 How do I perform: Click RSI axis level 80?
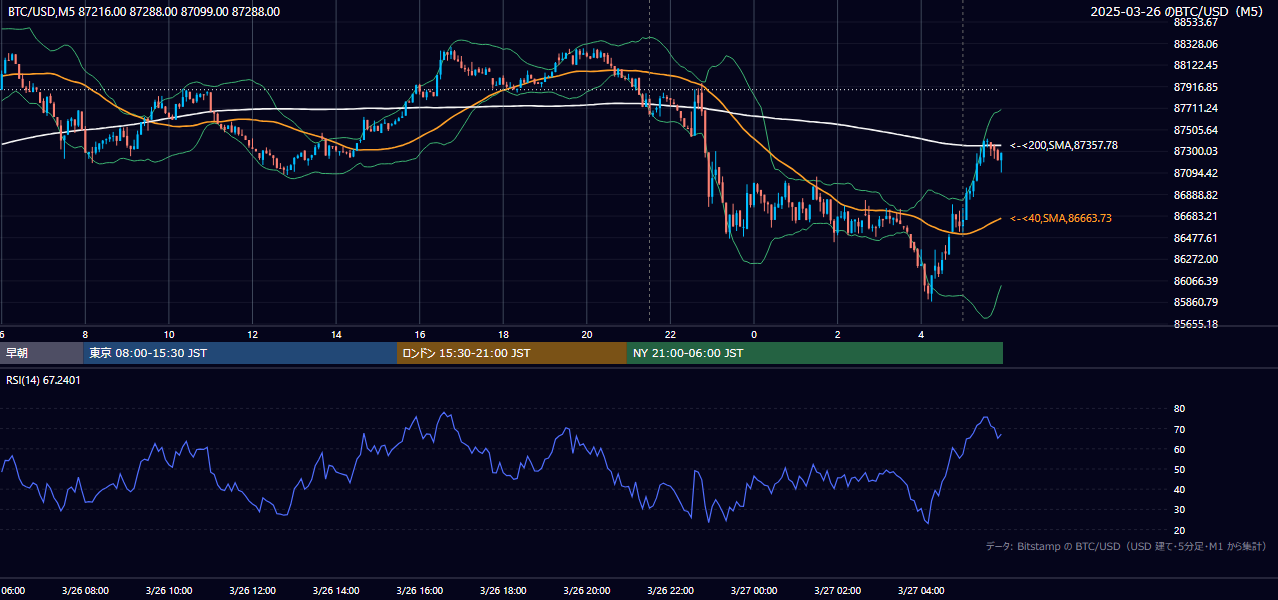click(1179, 409)
